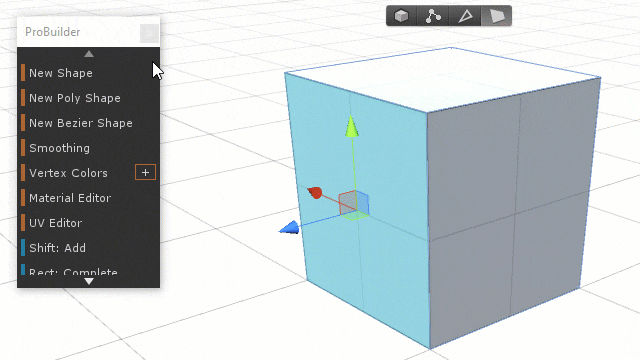The height and width of the screenshot is (360, 640).
Task: Open the New Shape tool
Action: [88, 73]
